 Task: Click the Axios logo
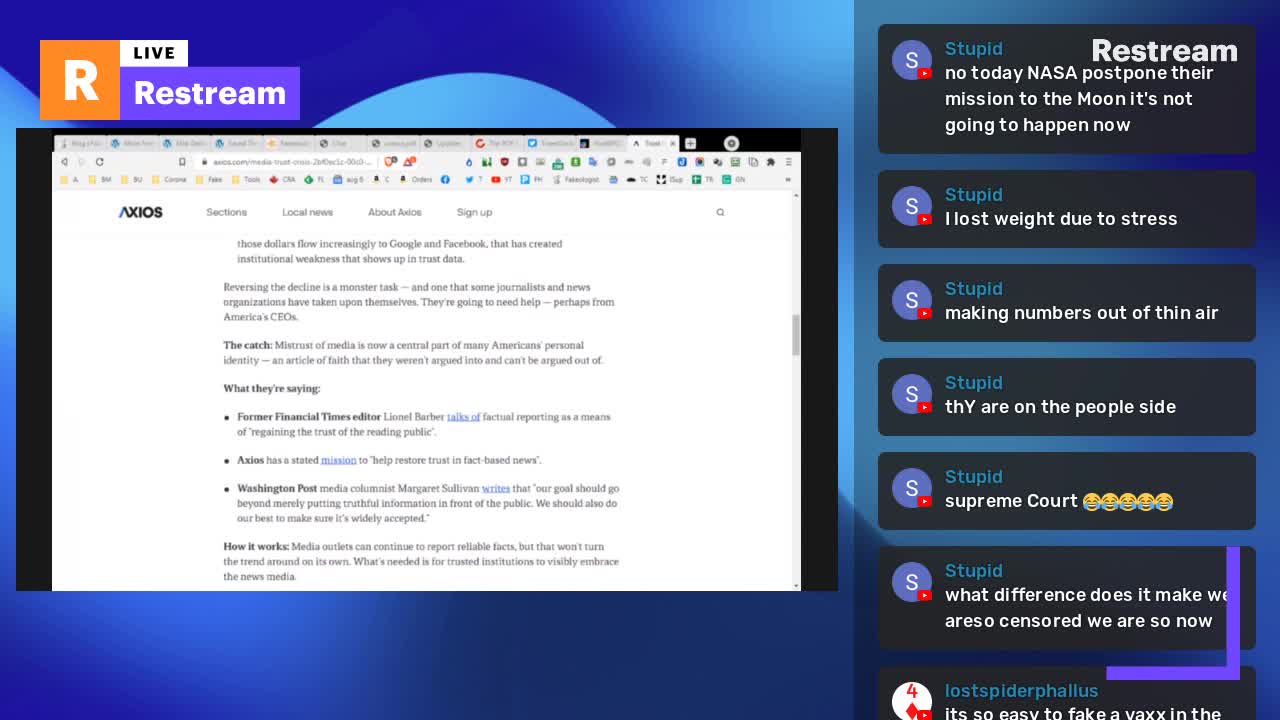coord(140,212)
